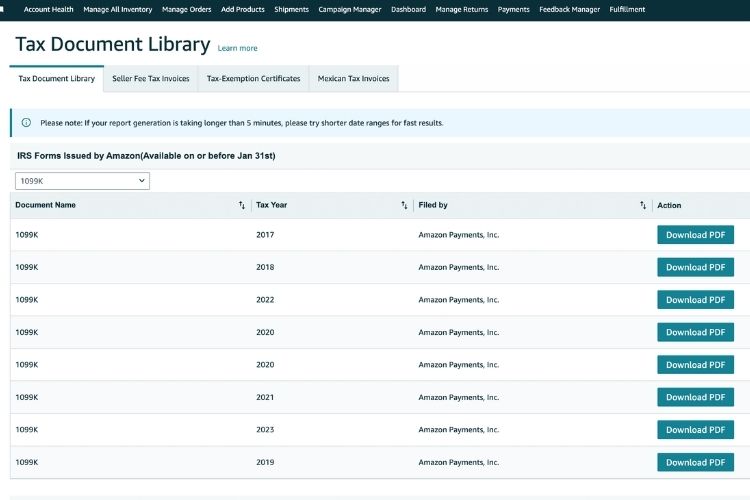Click the Learn more link
750x500 pixels.
[x=237, y=48]
